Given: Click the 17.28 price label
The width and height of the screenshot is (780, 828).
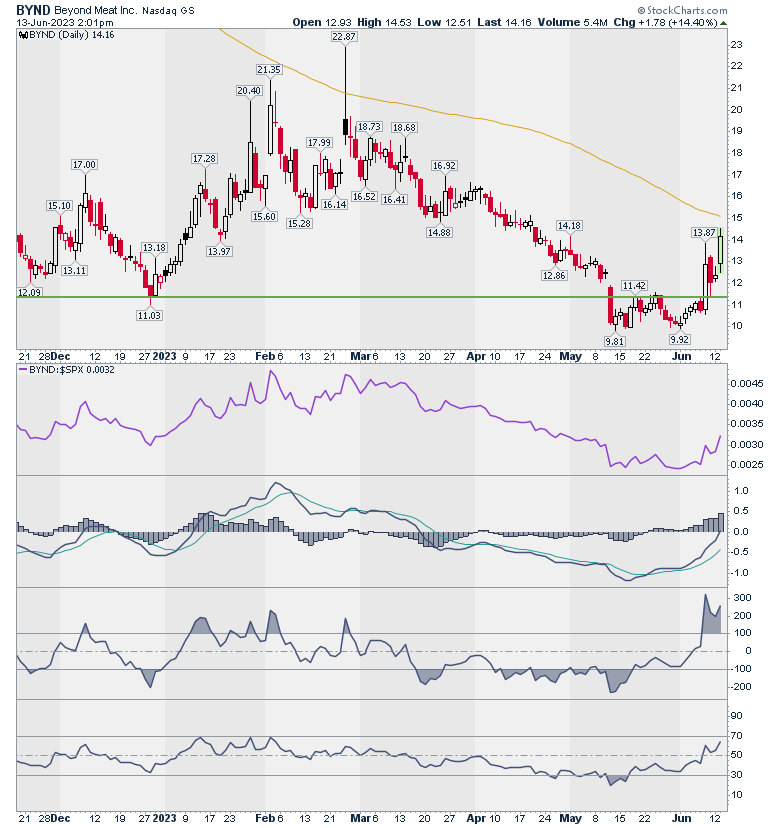Looking at the screenshot, I should point(204,158).
